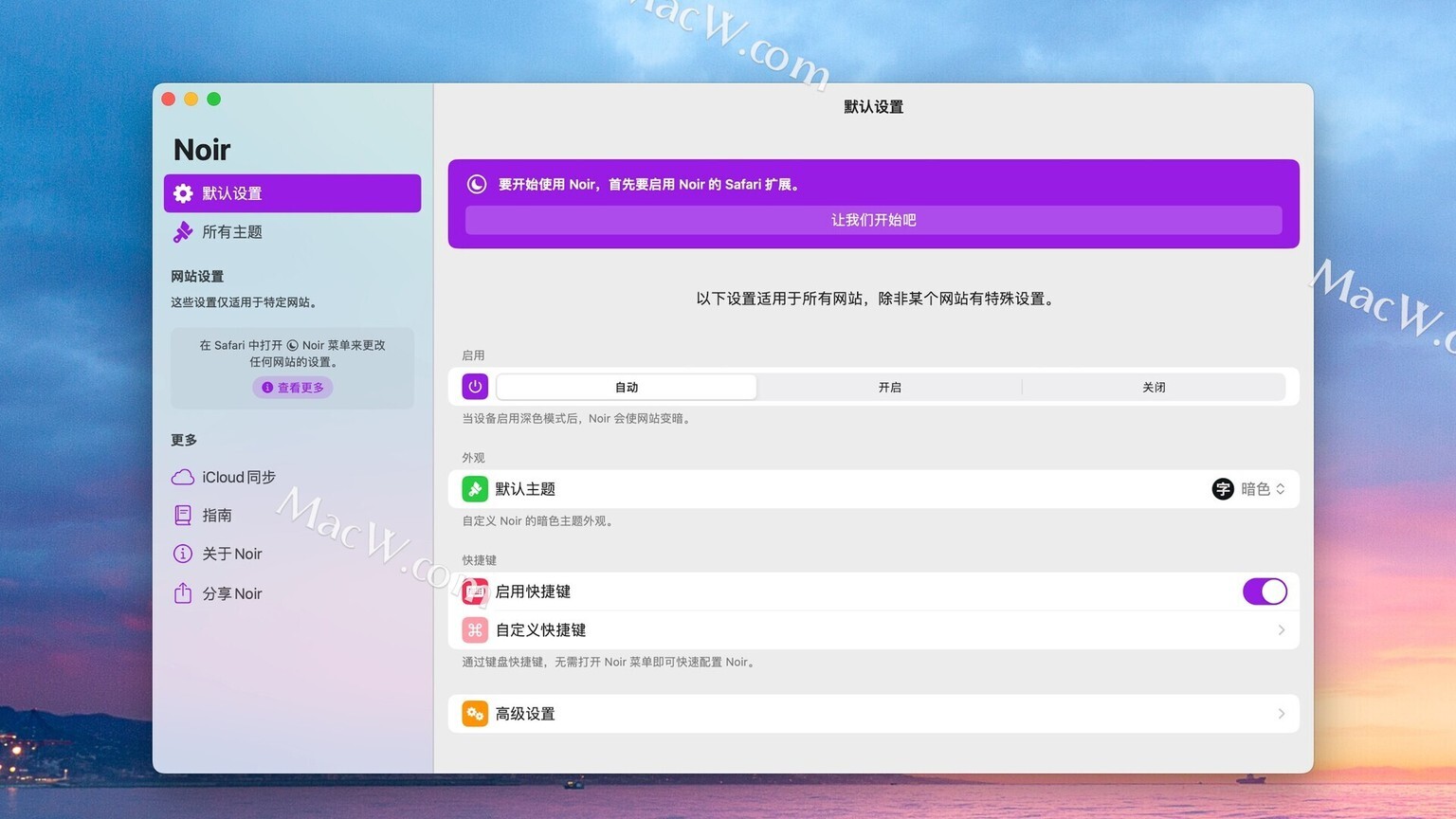Click the iCloud 同步 cloud icon
This screenshot has height=819, width=1456.
tap(183, 477)
